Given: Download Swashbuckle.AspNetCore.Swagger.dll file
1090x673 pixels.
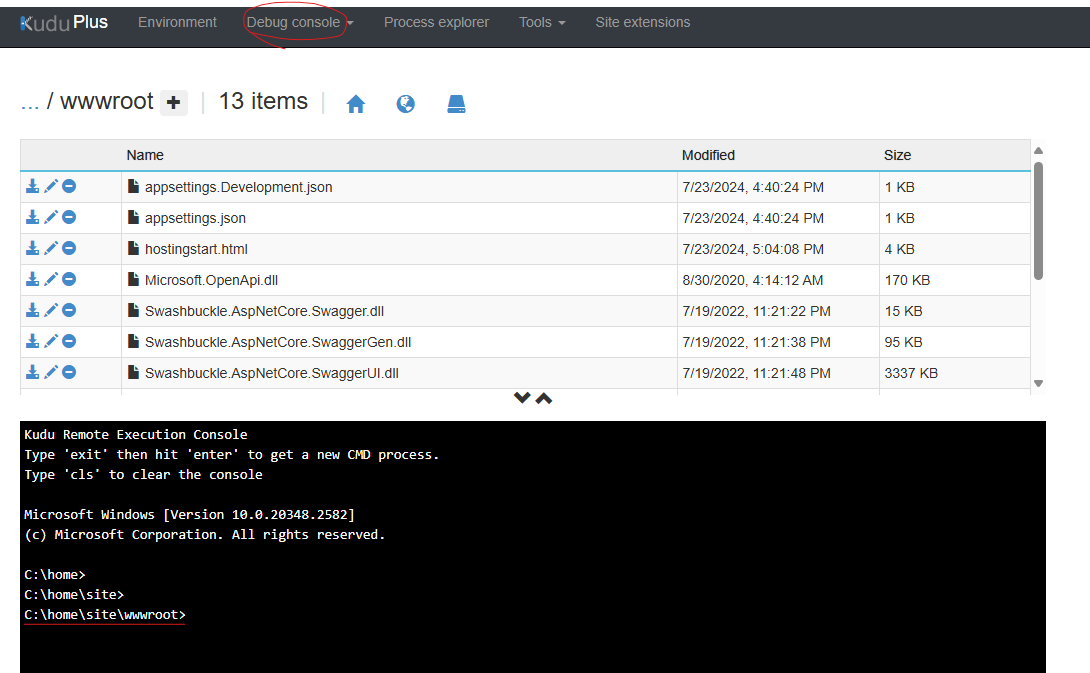Looking at the screenshot, I should click(33, 310).
